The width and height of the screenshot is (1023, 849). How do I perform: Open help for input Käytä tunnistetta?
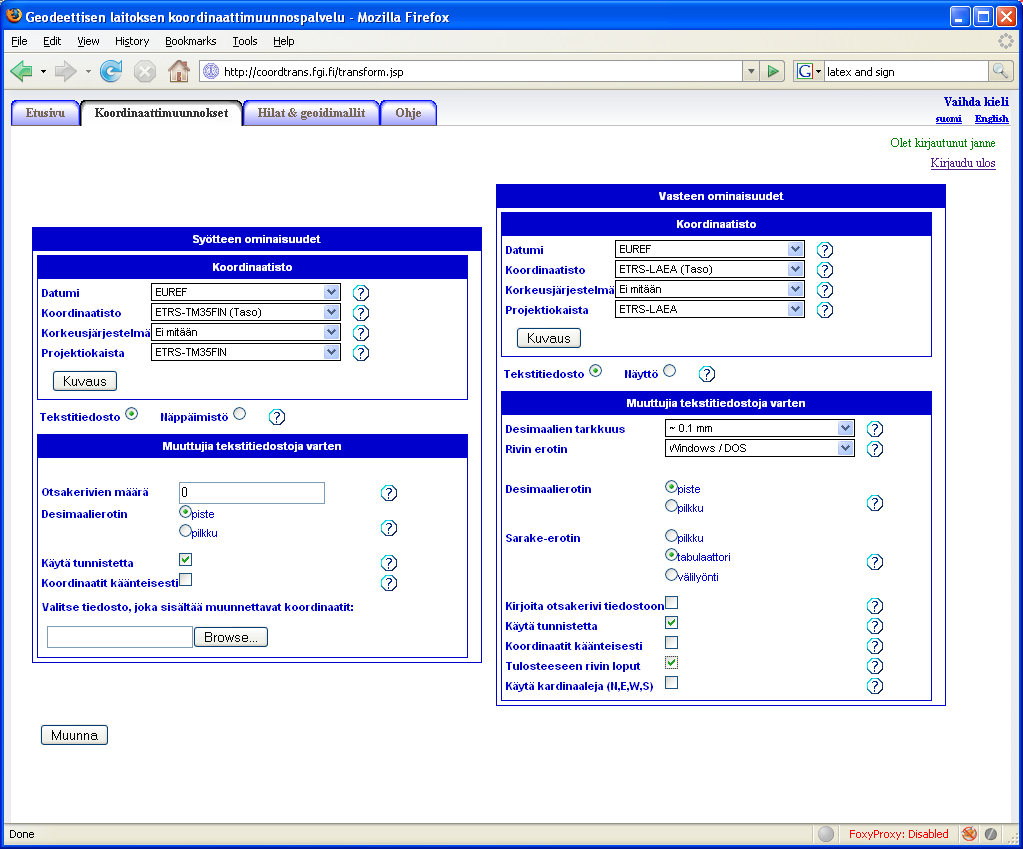pos(389,563)
